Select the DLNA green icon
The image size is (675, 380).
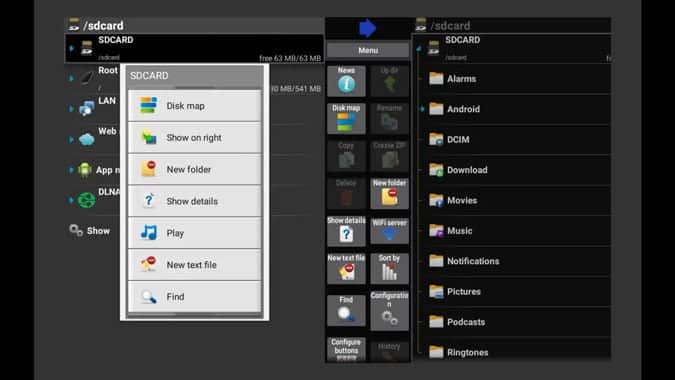(x=87, y=200)
